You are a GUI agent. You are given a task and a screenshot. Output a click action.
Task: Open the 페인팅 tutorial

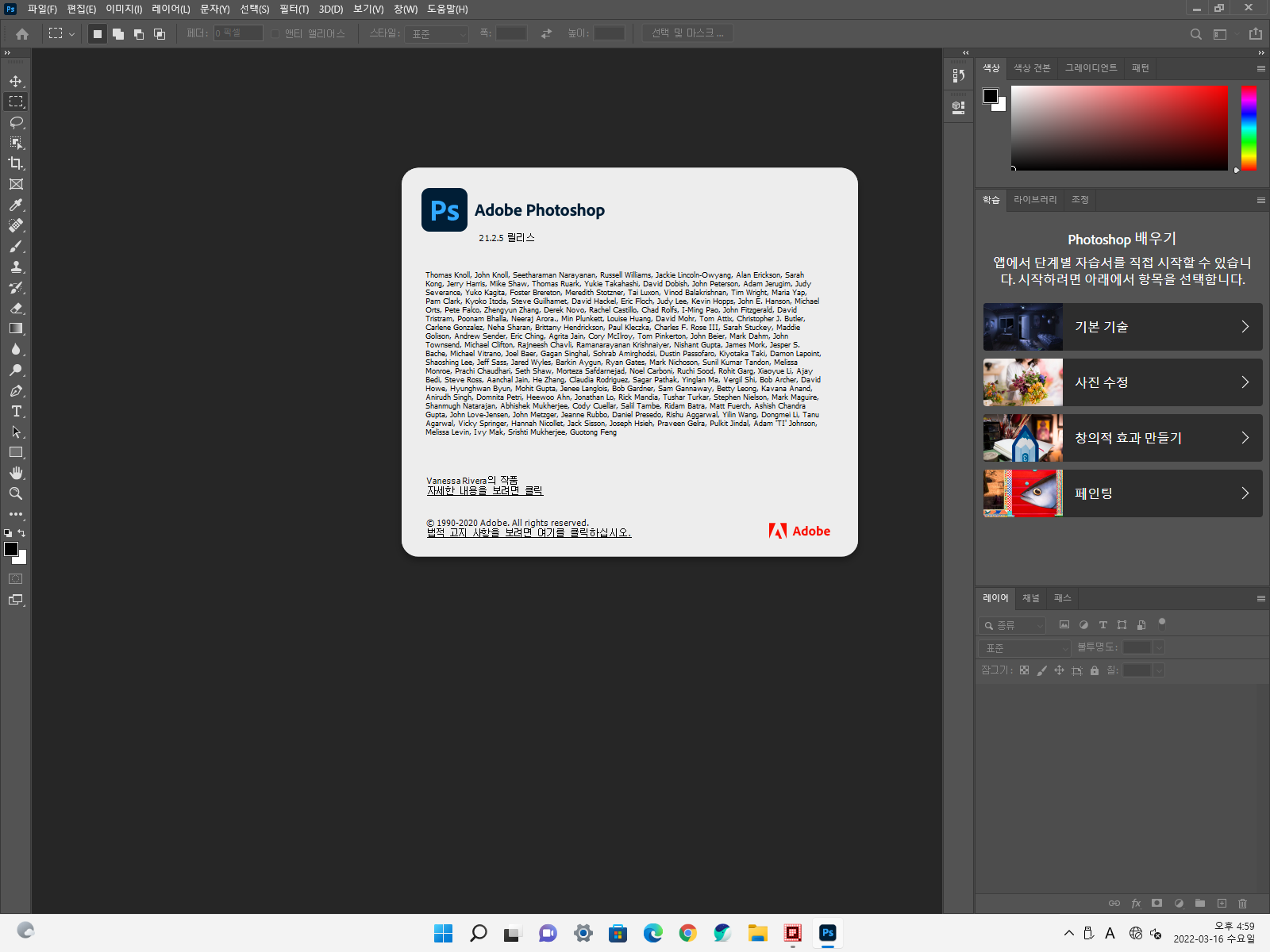(x=1122, y=493)
